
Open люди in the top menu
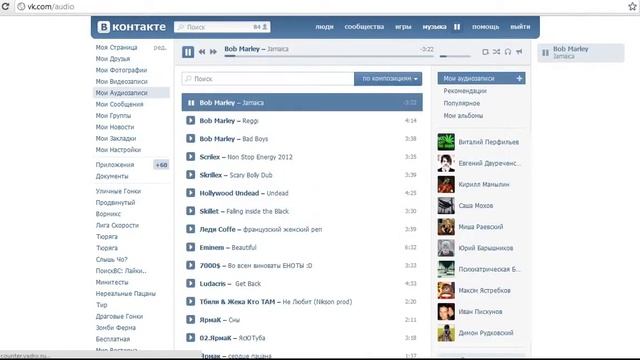(x=324, y=27)
